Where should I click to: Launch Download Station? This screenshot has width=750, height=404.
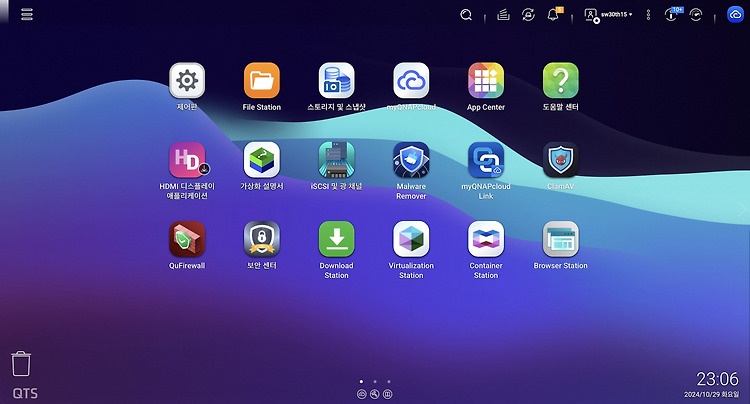(336, 239)
